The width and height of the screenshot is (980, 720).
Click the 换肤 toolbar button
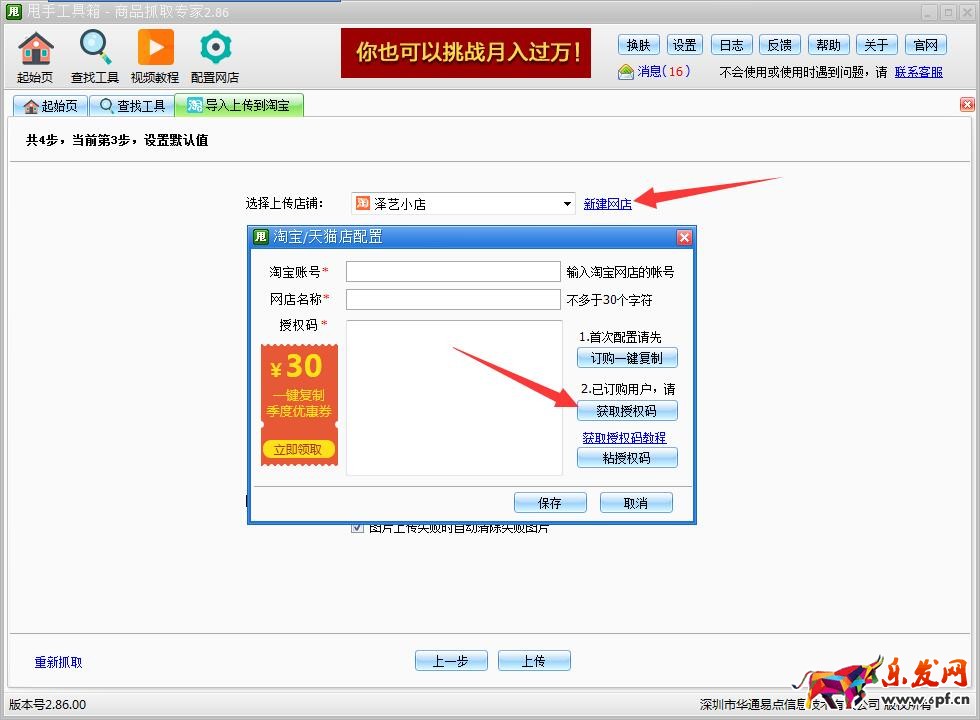[x=638, y=45]
